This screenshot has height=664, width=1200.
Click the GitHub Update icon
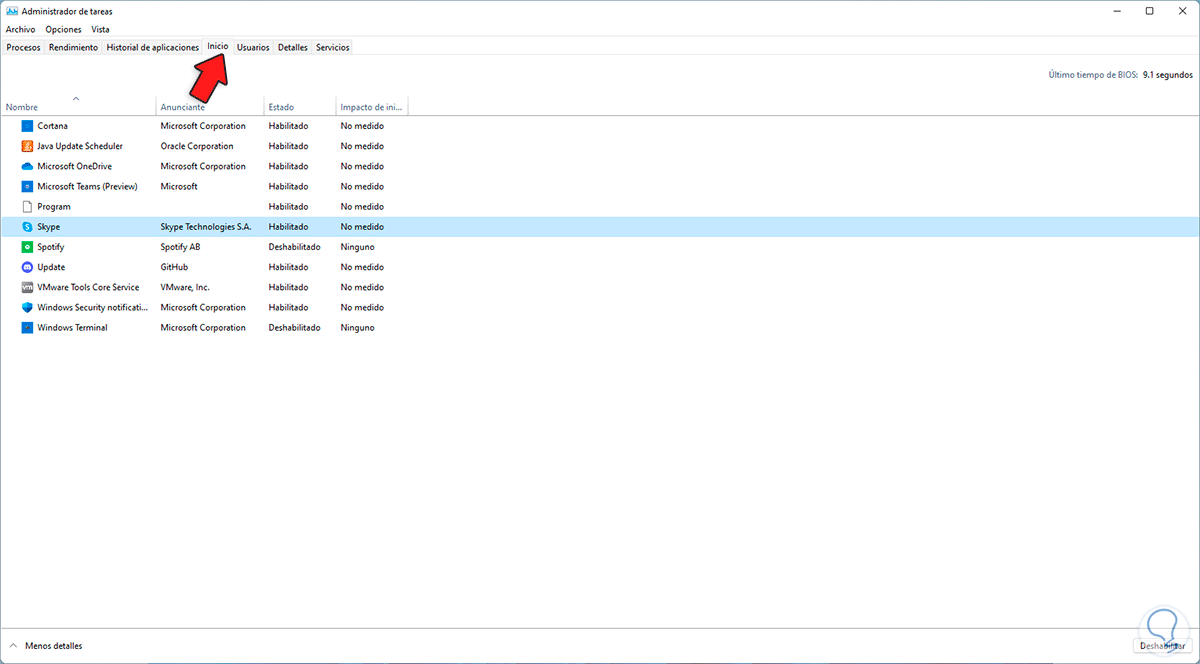[27, 267]
